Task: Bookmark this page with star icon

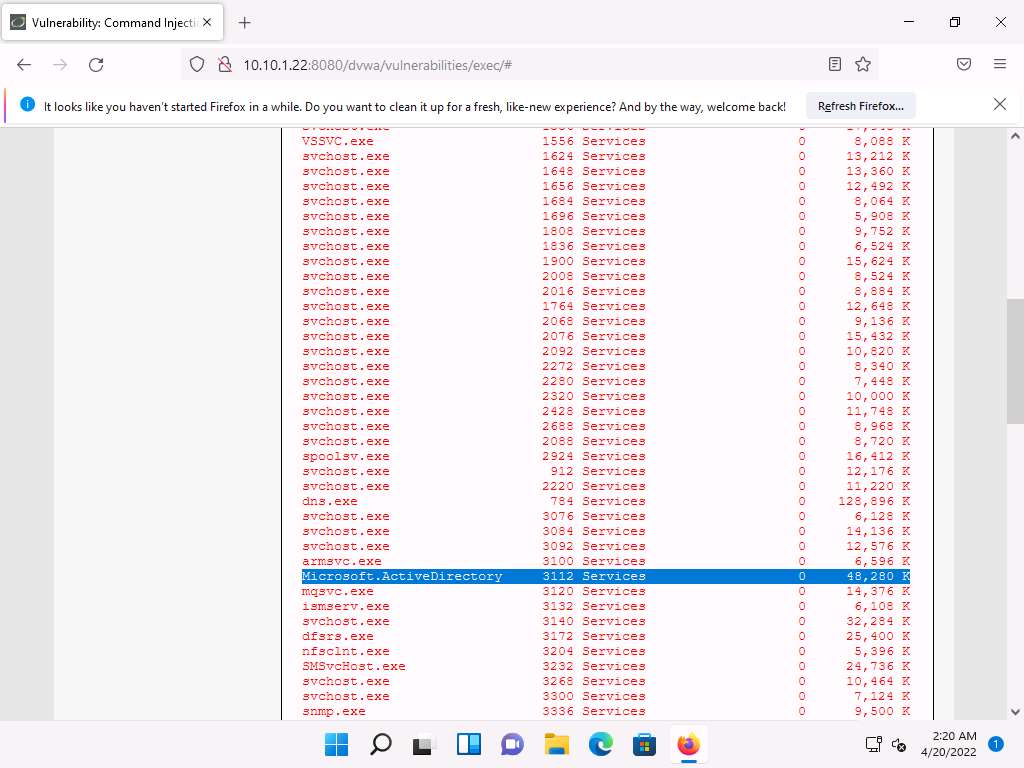Action: click(x=863, y=65)
